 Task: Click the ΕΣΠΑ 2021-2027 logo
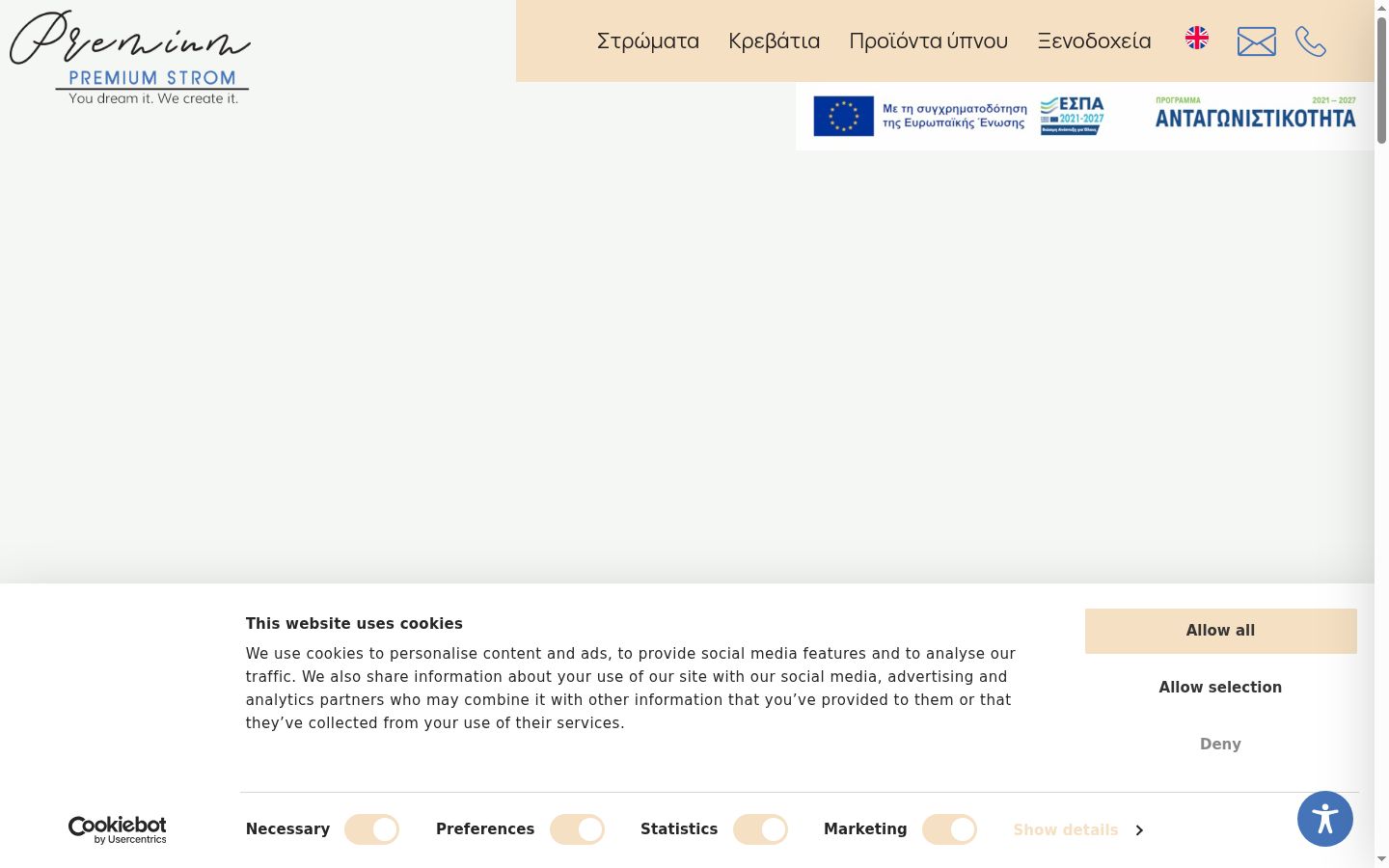click(x=1073, y=116)
